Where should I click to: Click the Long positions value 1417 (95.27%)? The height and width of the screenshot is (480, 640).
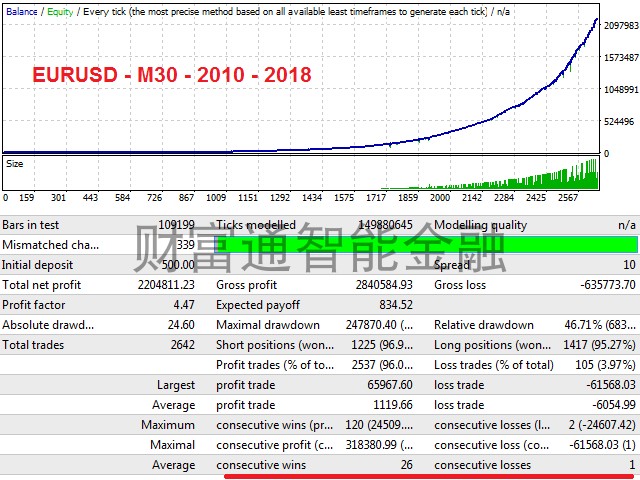tap(599, 345)
